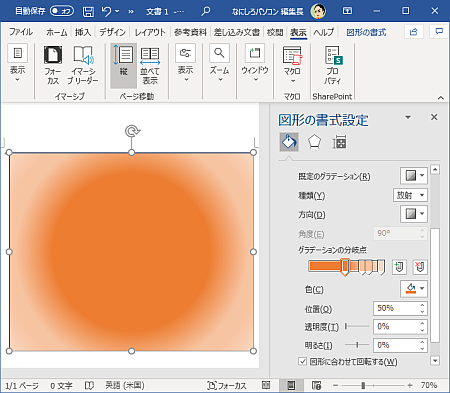Click the Share icon button
The image size is (450, 393).
[x=414, y=32]
